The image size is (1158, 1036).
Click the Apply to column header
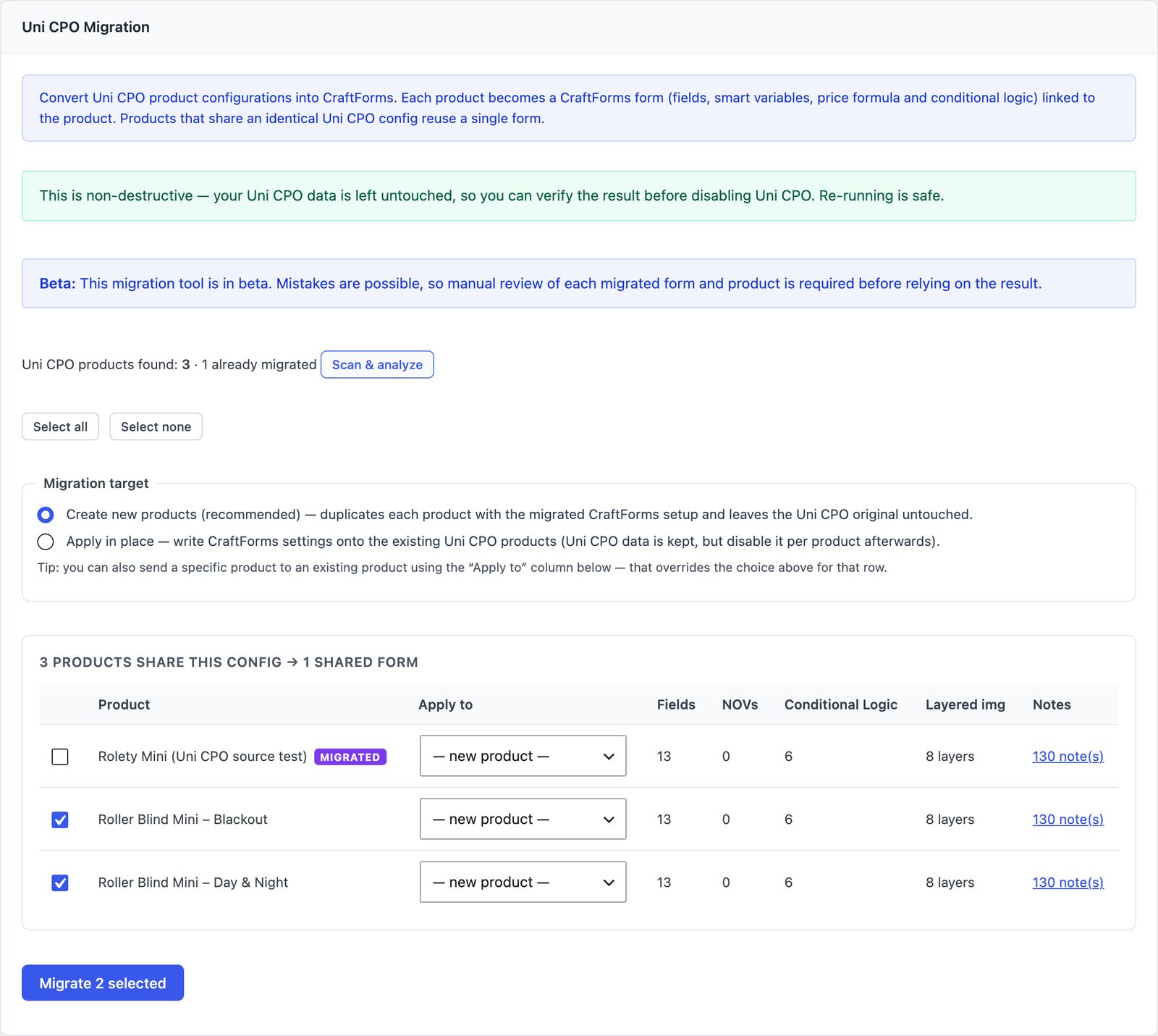point(445,704)
